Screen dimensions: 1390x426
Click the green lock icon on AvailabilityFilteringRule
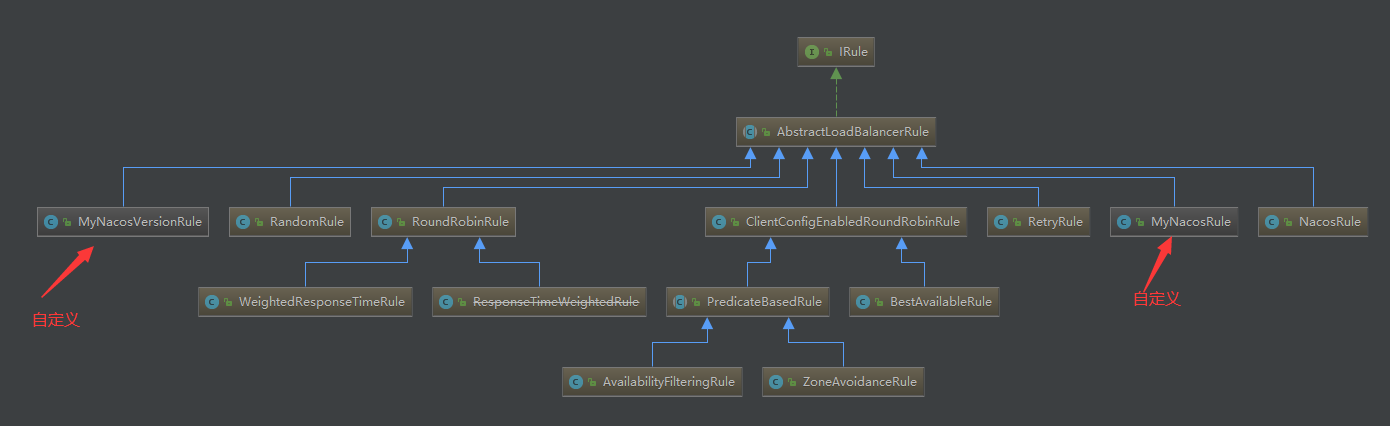pyautogui.click(x=592, y=382)
